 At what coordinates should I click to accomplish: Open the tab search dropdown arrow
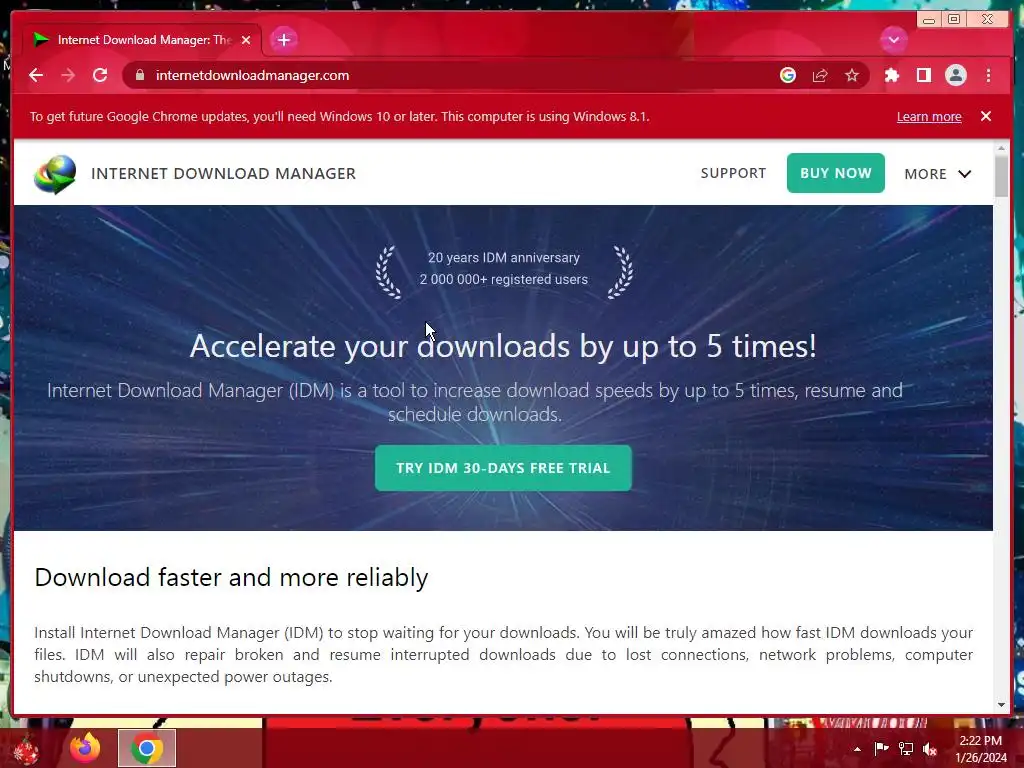893,40
